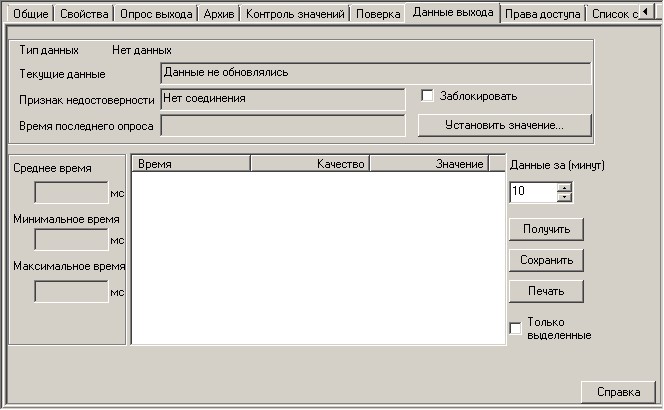Viewport: 664px width, 410px height.
Task: Click the Данные за (минут) label
Action: pyautogui.click(x=557, y=165)
